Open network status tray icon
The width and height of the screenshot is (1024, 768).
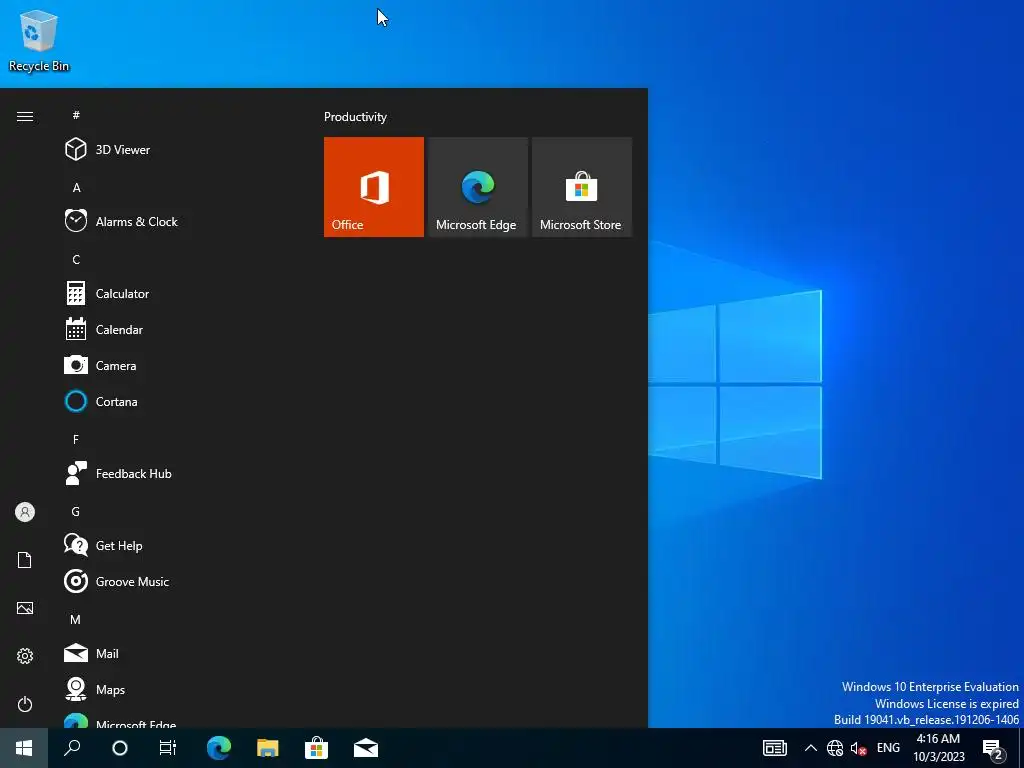tap(835, 748)
